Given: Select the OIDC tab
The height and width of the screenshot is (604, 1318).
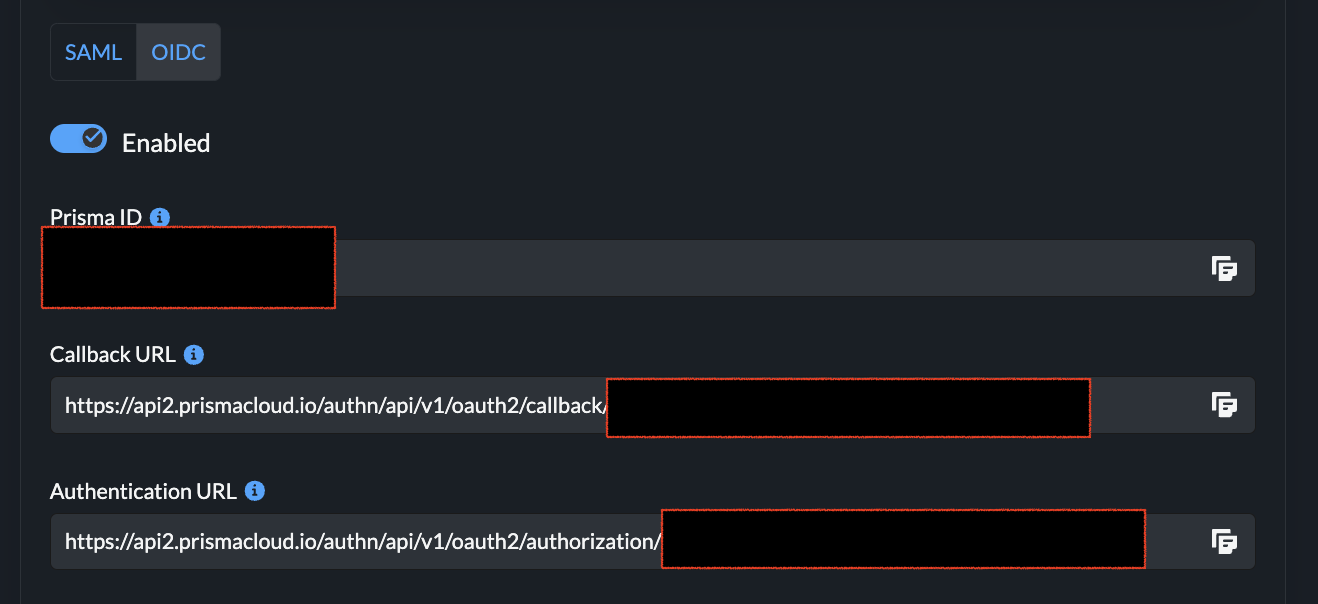Looking at the screenshot, I should point(178,52).
